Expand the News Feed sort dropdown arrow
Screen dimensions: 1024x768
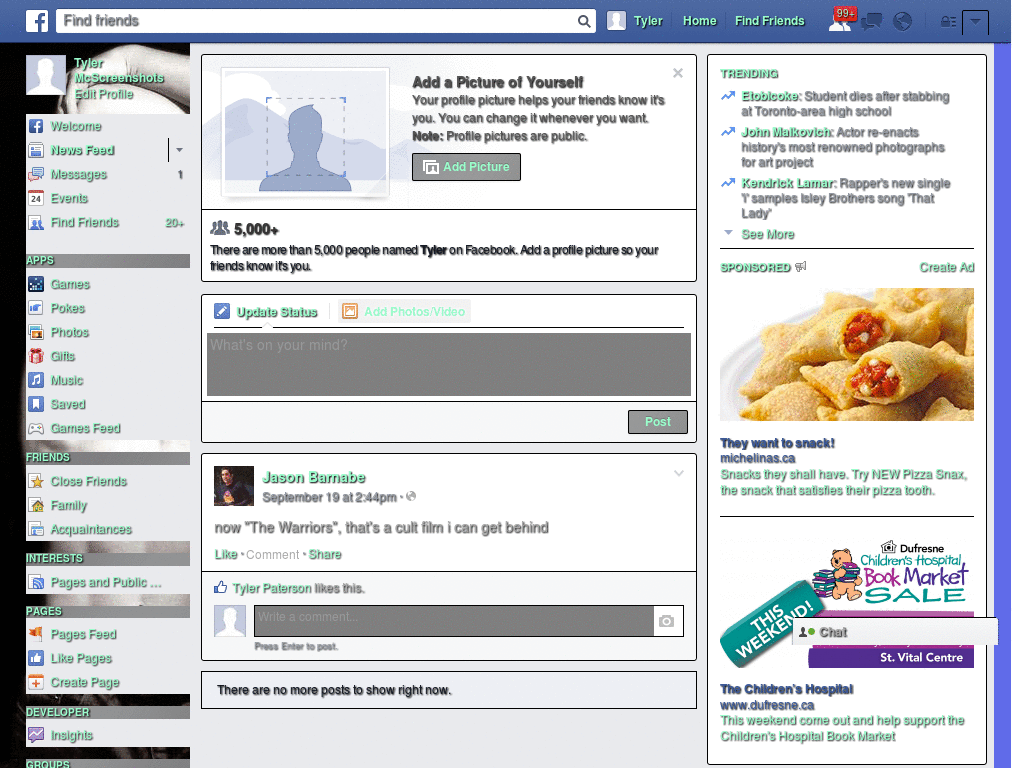tap(179, 150)
